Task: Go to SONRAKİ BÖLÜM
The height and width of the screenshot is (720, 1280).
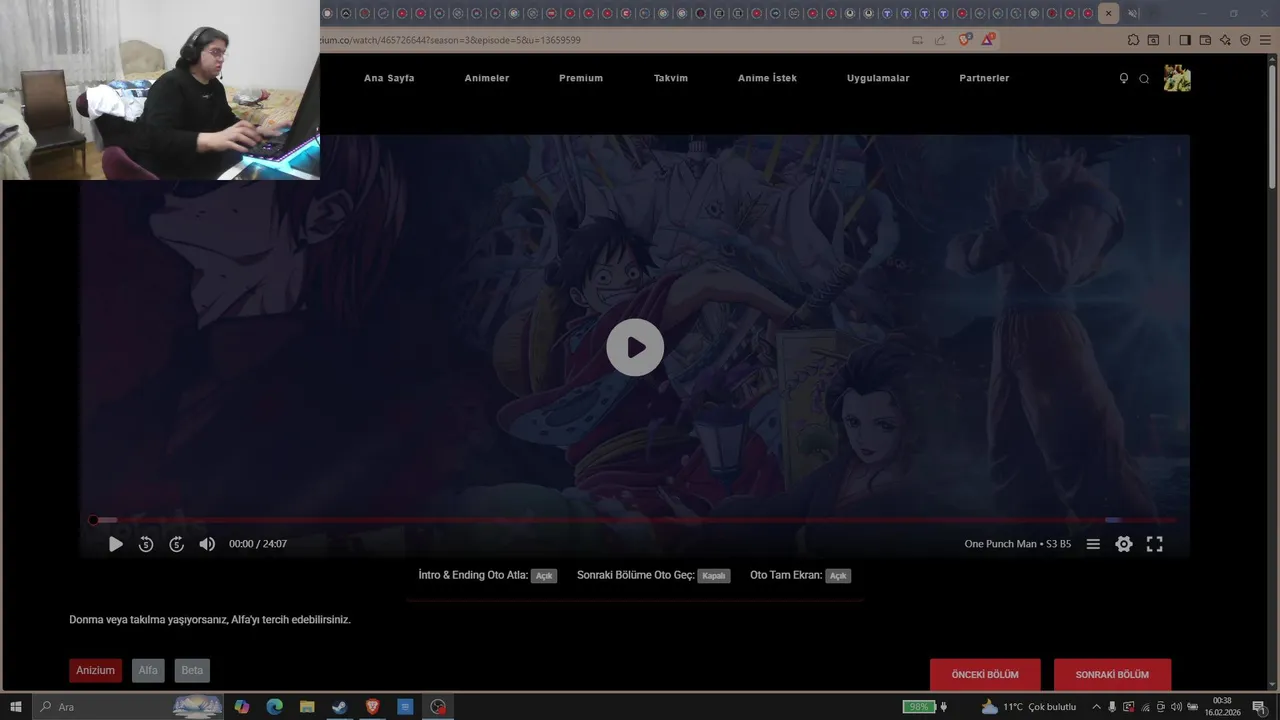Action: [x=1112, y=674]
